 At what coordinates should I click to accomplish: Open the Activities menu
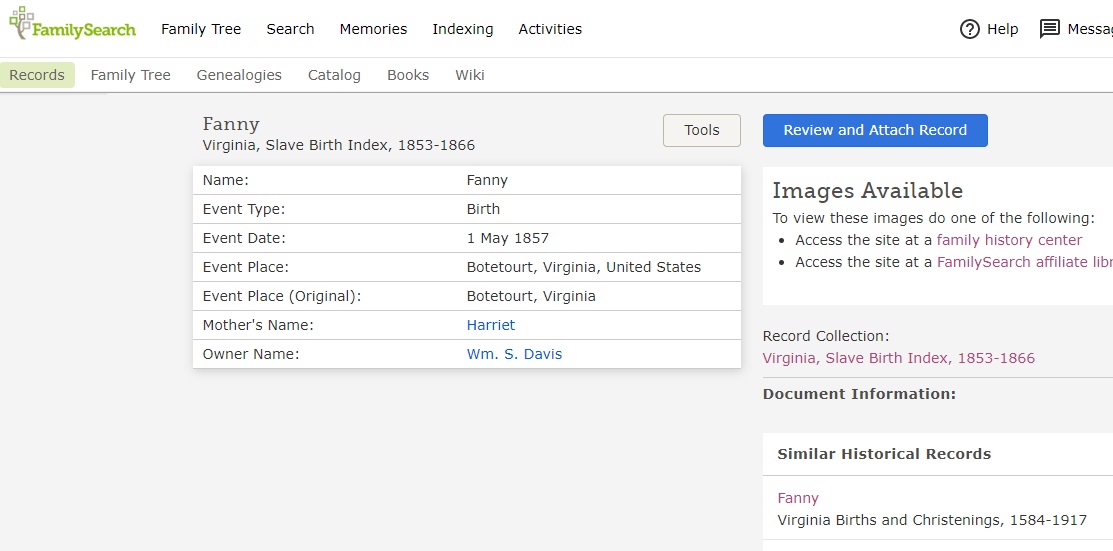(x=550, y=29)
